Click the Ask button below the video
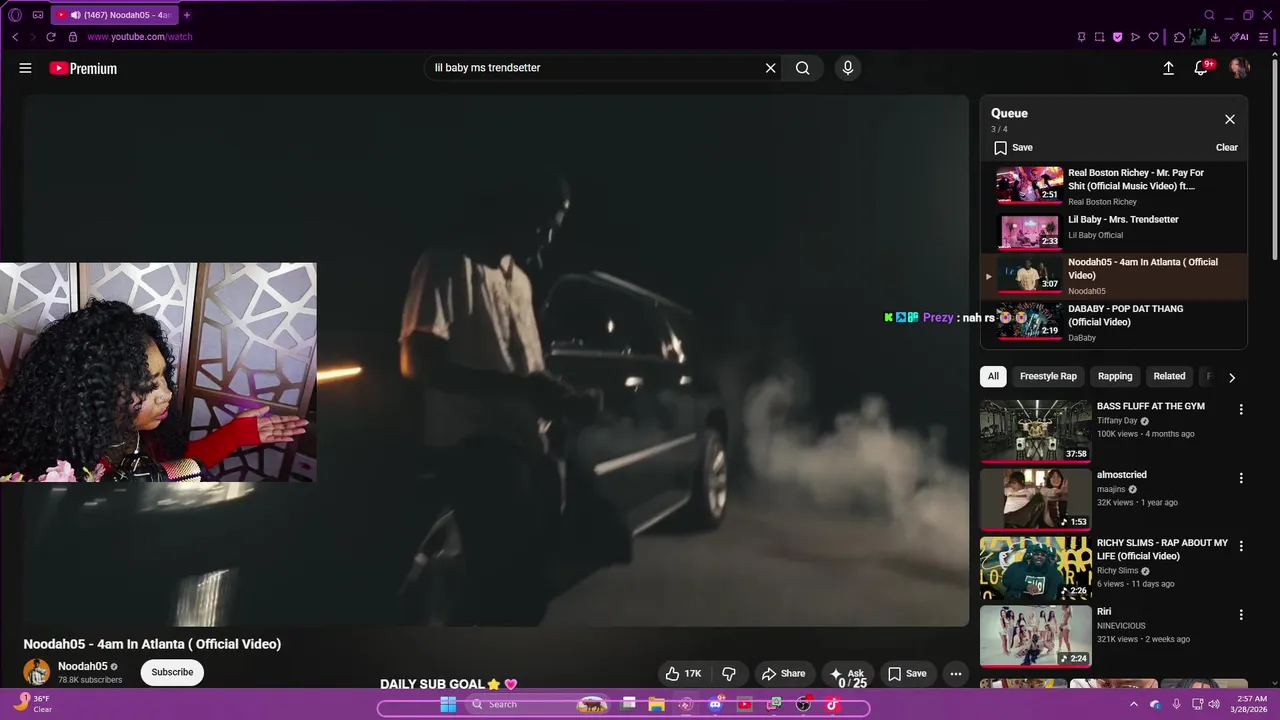Screen dimensions: 1280x720 [846, 673]
